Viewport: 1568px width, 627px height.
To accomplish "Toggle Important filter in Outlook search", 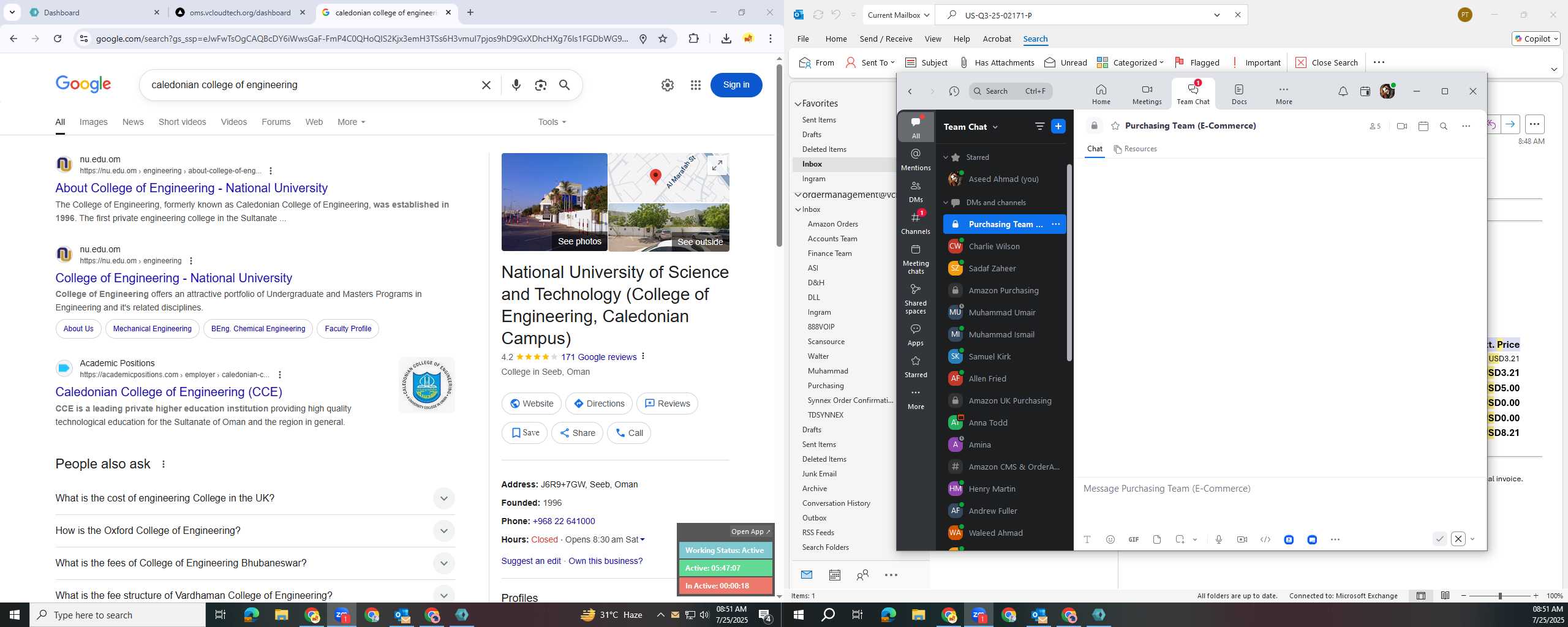I will coord(1256,62).
